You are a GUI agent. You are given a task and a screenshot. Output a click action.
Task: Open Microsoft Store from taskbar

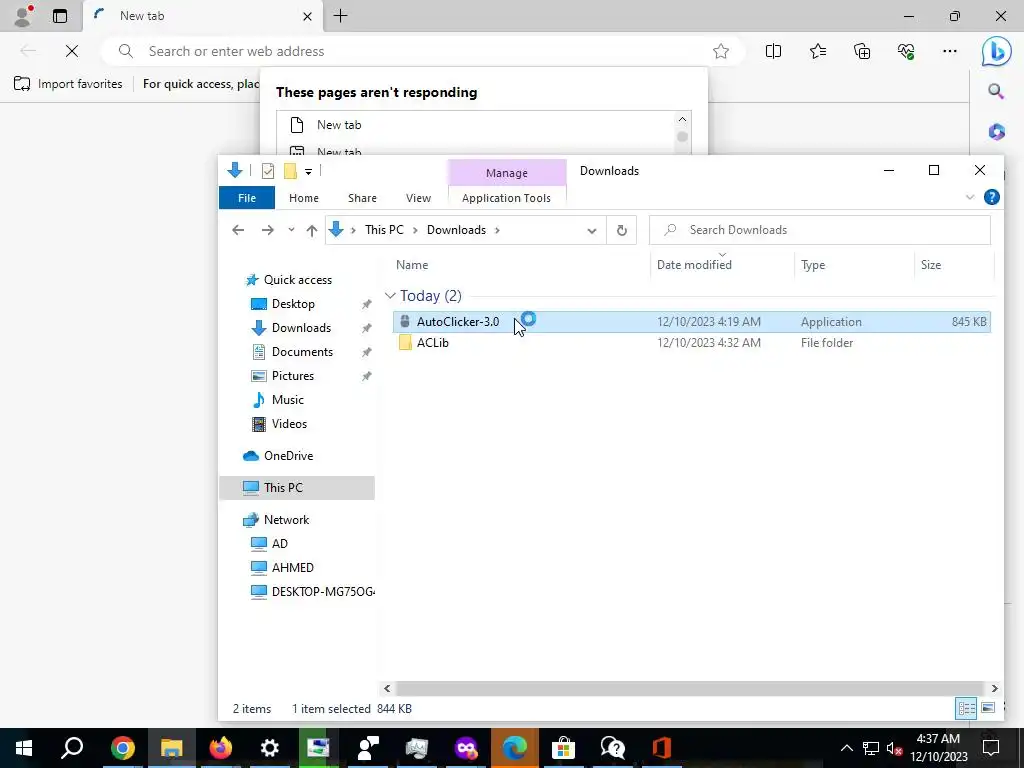pos(563,748)
